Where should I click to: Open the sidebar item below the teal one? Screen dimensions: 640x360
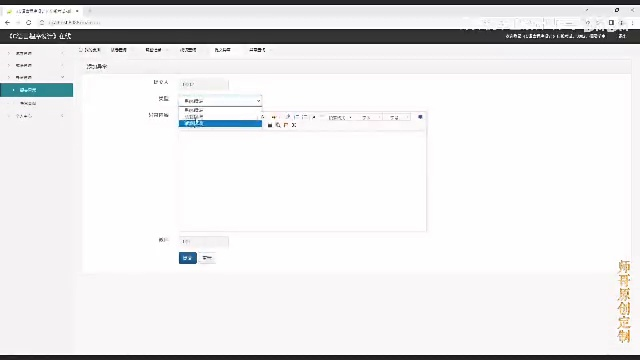point(37,103)
